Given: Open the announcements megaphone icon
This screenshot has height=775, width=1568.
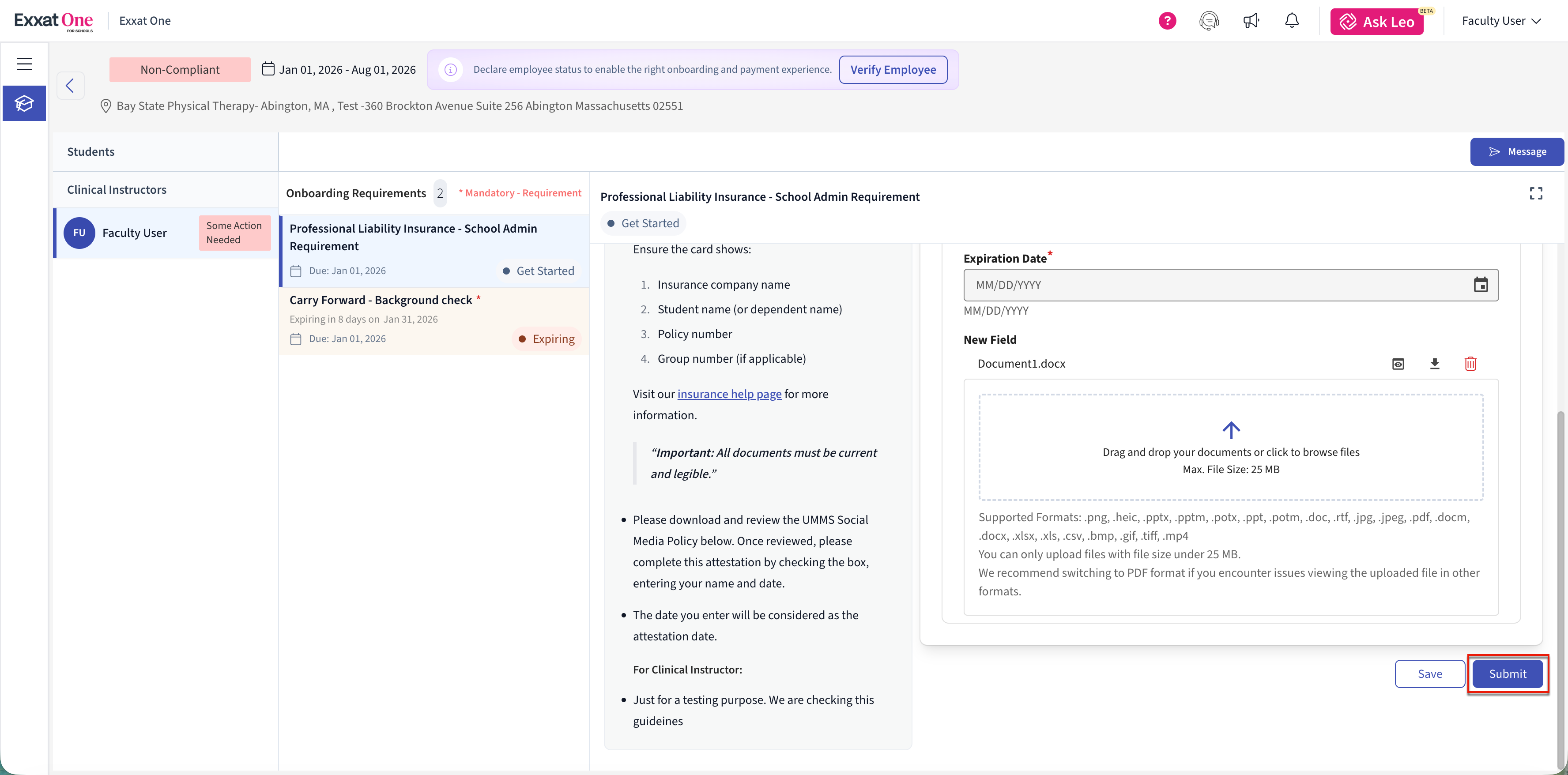Looking at the screenshot, I should click(x=1251, y=21).
